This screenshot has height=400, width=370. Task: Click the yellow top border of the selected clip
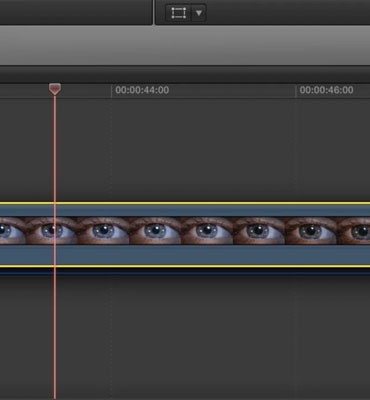[x=185, y=203]
